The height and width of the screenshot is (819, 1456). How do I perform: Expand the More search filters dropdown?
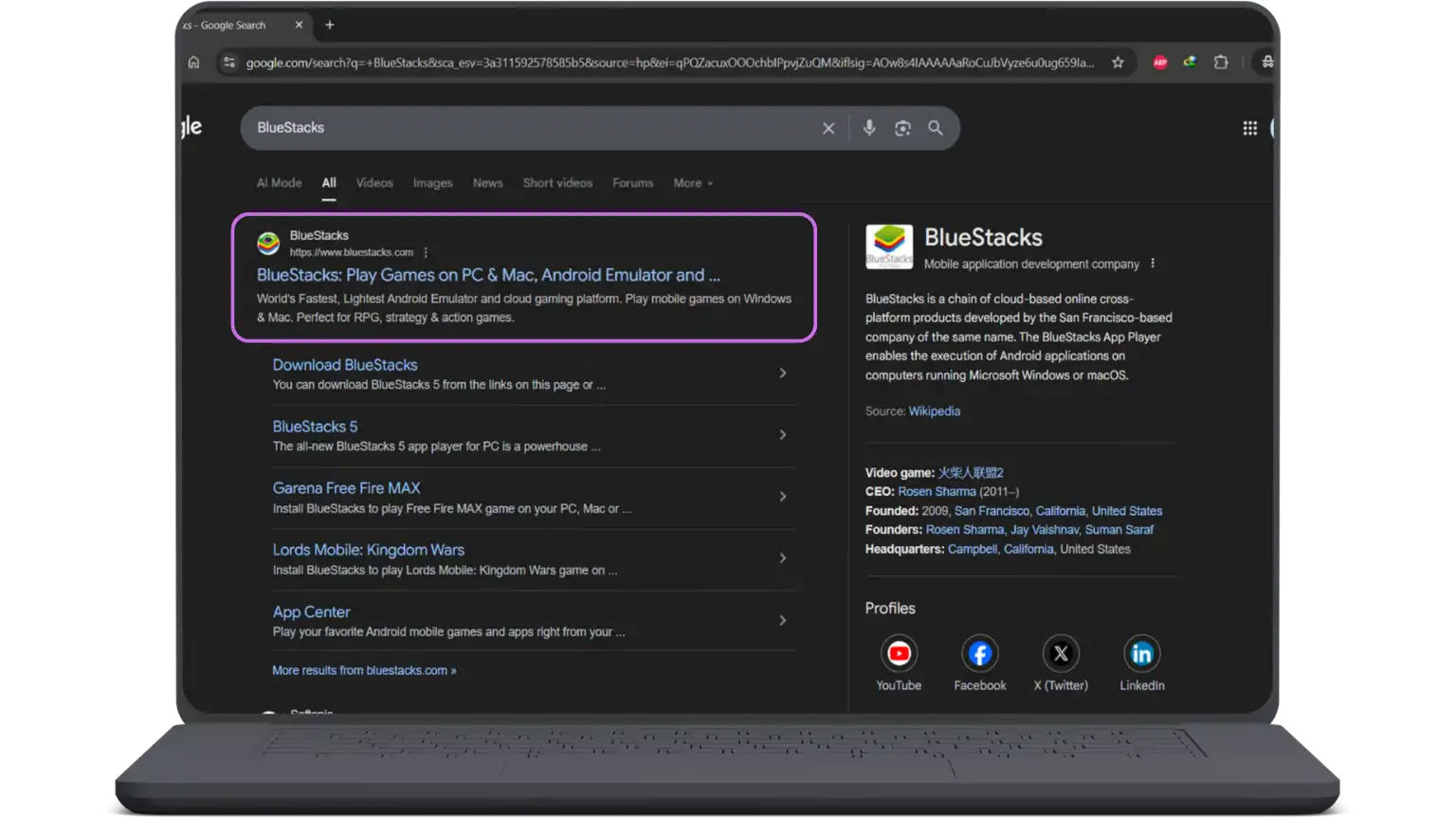tap(692, 183)
